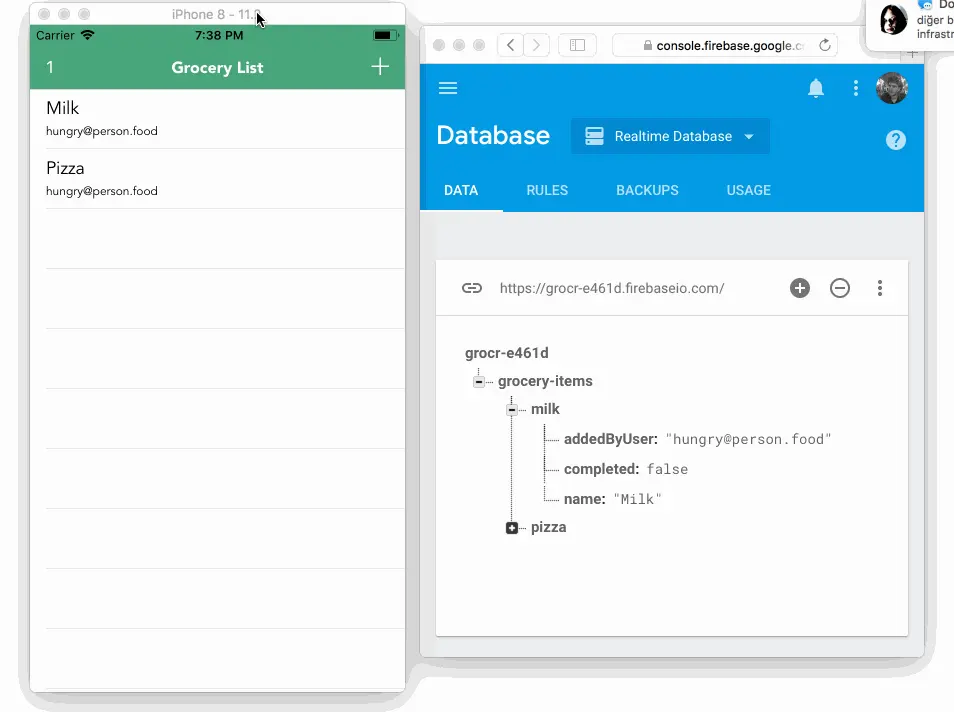954x712 pixels.
Task: Click the grocr-e461d root node
Action: pos(506,353)
